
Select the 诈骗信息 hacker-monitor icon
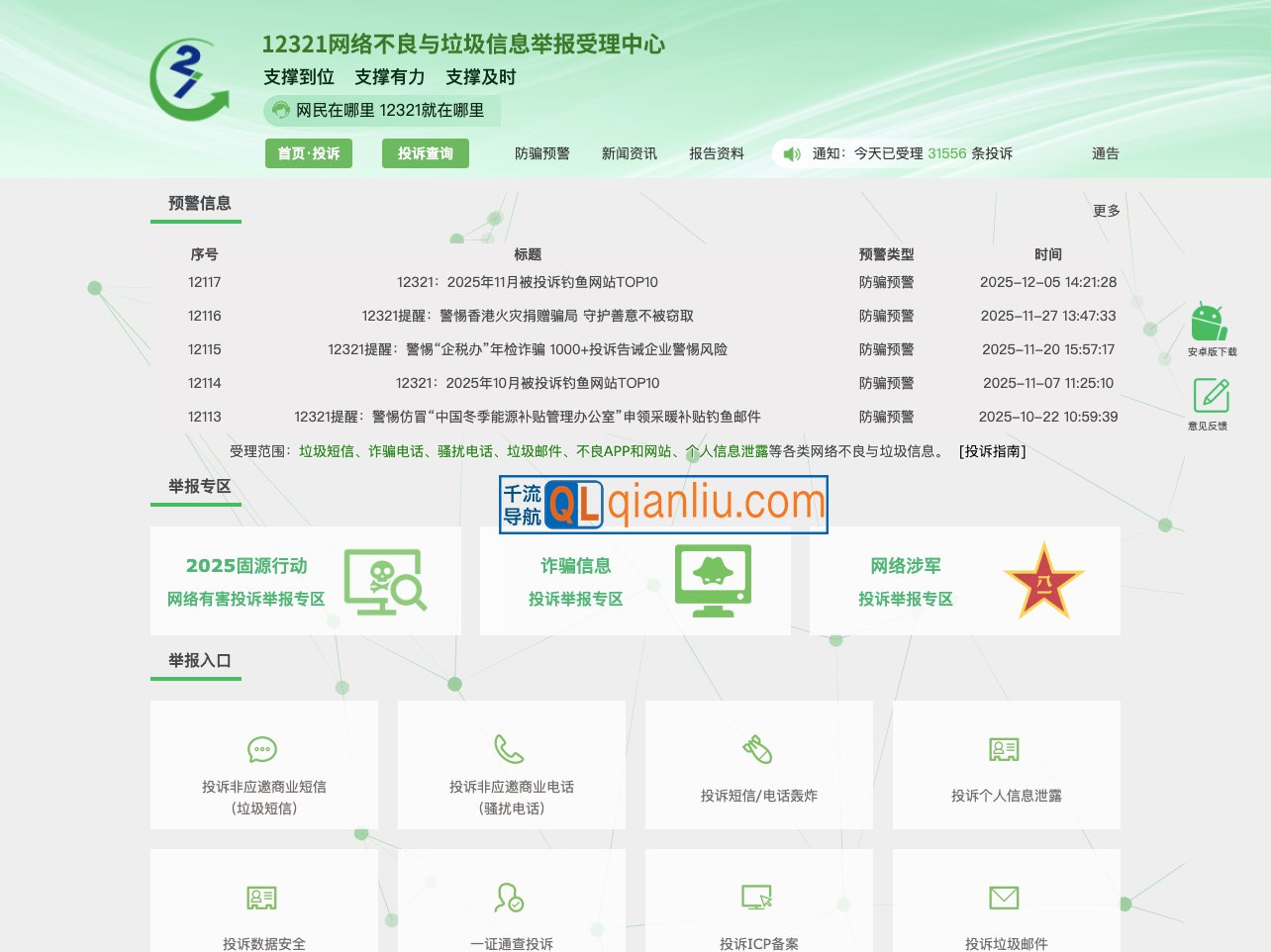point(715,581)
